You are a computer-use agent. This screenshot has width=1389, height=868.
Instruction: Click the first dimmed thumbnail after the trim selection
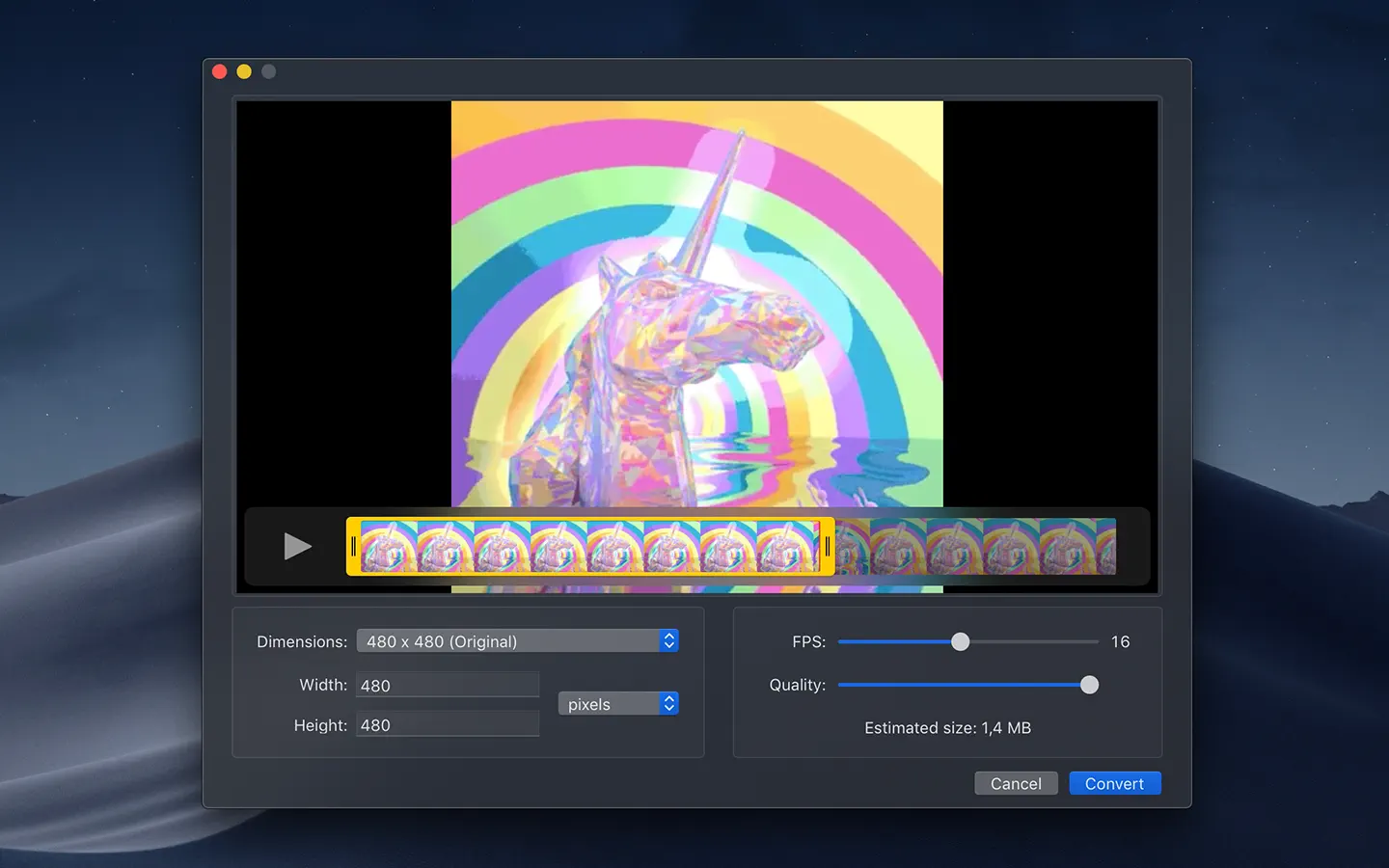[x=853, y=547]
